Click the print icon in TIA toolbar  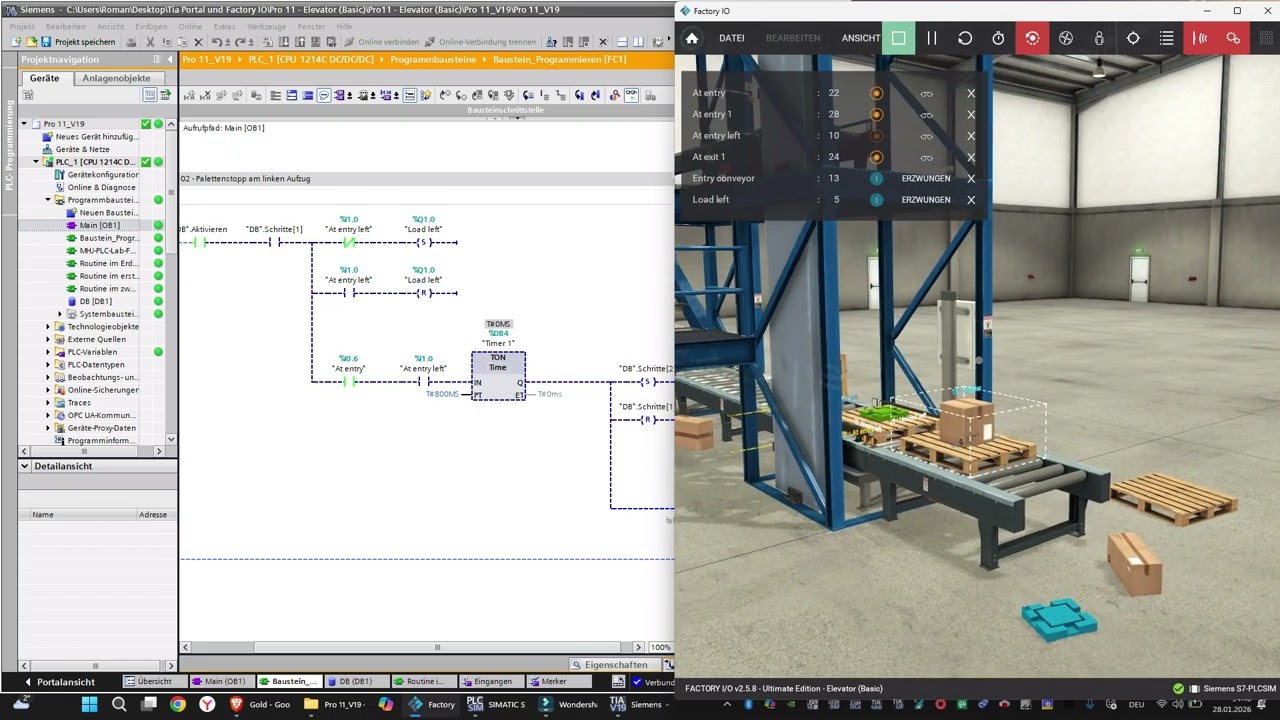132,42
